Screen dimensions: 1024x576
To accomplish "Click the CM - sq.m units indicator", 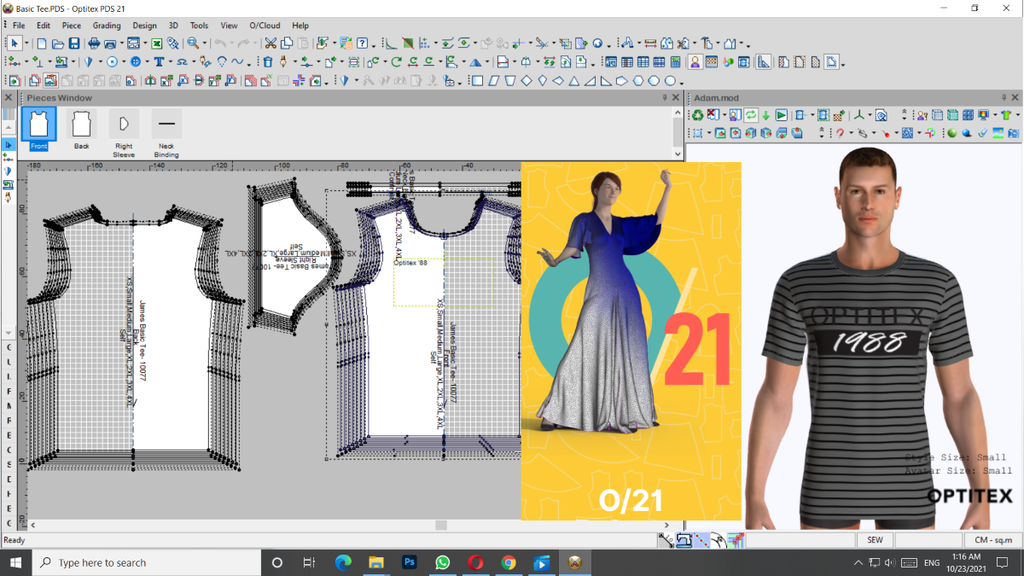I will [x=993, y=540].
